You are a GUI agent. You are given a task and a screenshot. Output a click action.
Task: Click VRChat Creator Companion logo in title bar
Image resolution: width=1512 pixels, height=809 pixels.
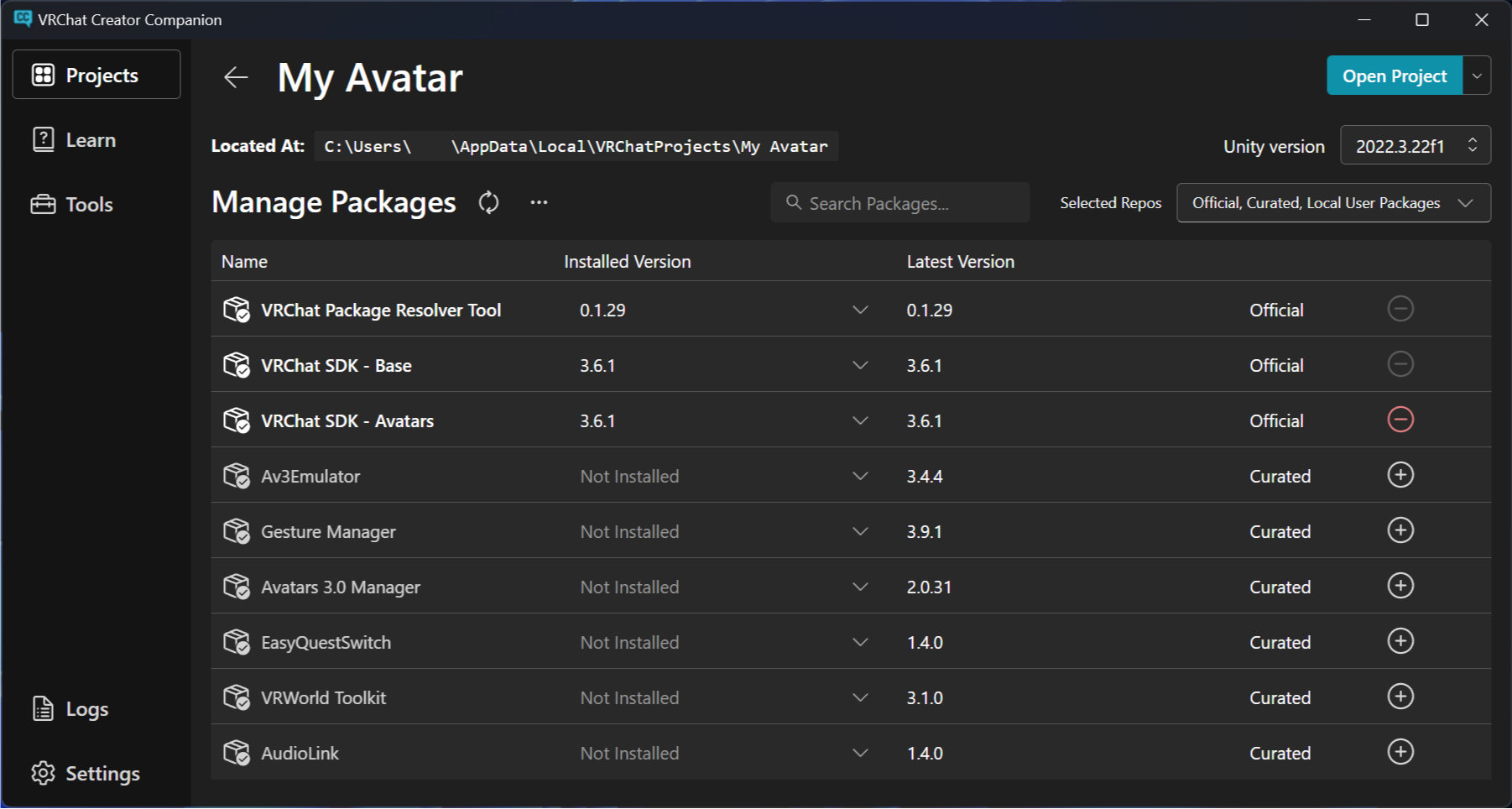pyautogui.click(x=23, y=18)
